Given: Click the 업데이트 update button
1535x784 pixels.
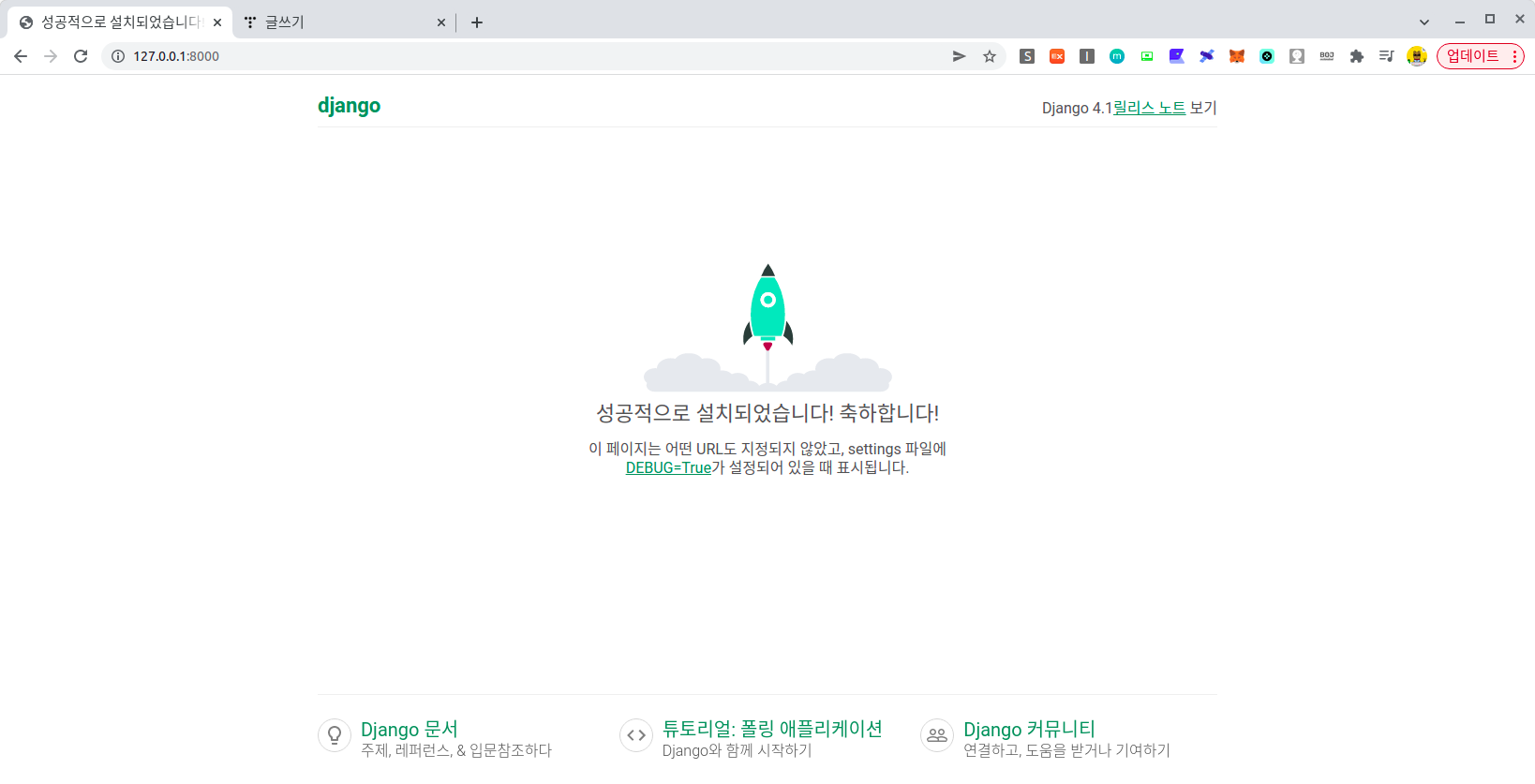Looking at the screenshot, I should 1481,56.
